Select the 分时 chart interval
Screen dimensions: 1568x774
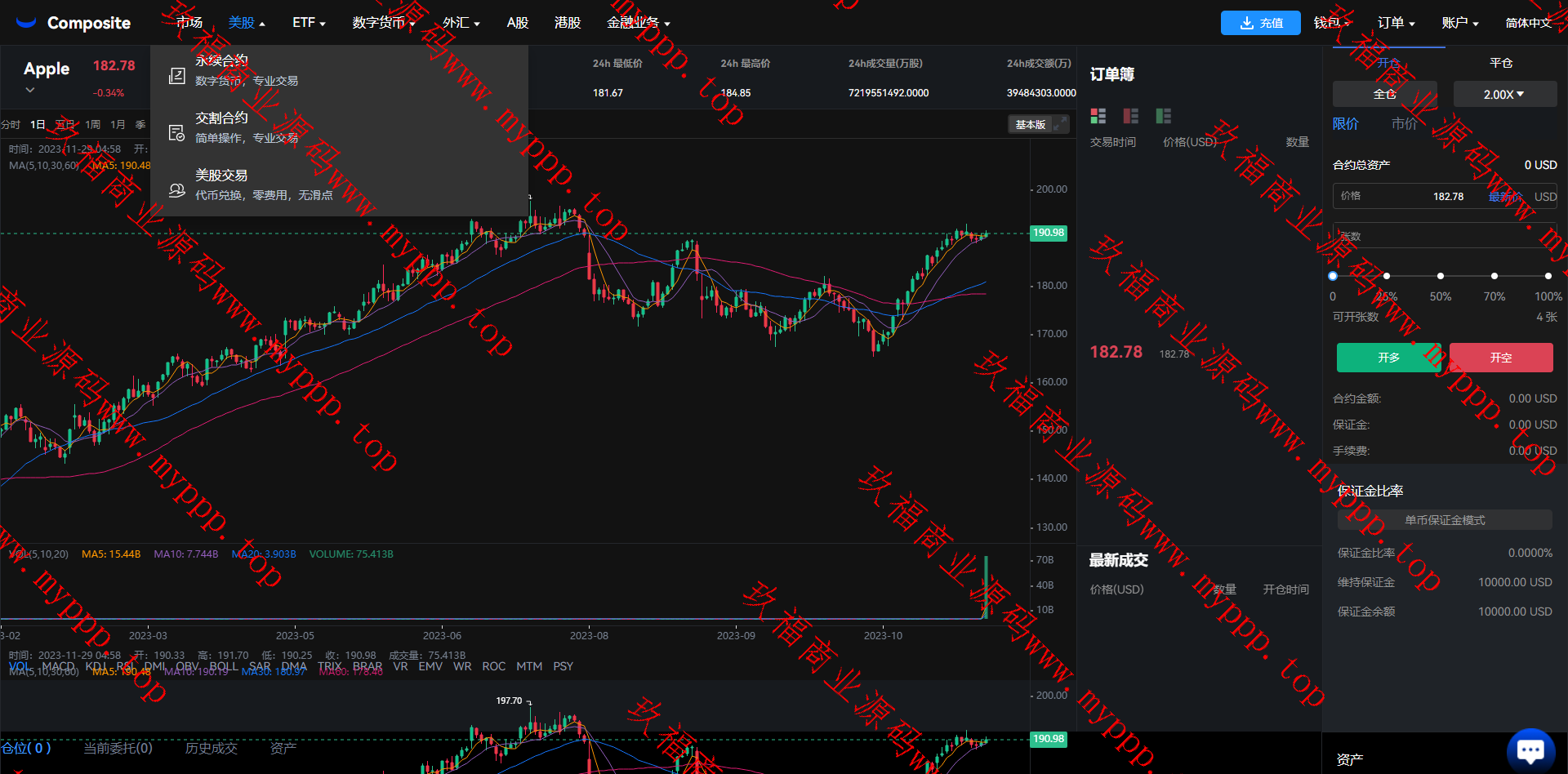pyautogui.click(x=11, y=125)
